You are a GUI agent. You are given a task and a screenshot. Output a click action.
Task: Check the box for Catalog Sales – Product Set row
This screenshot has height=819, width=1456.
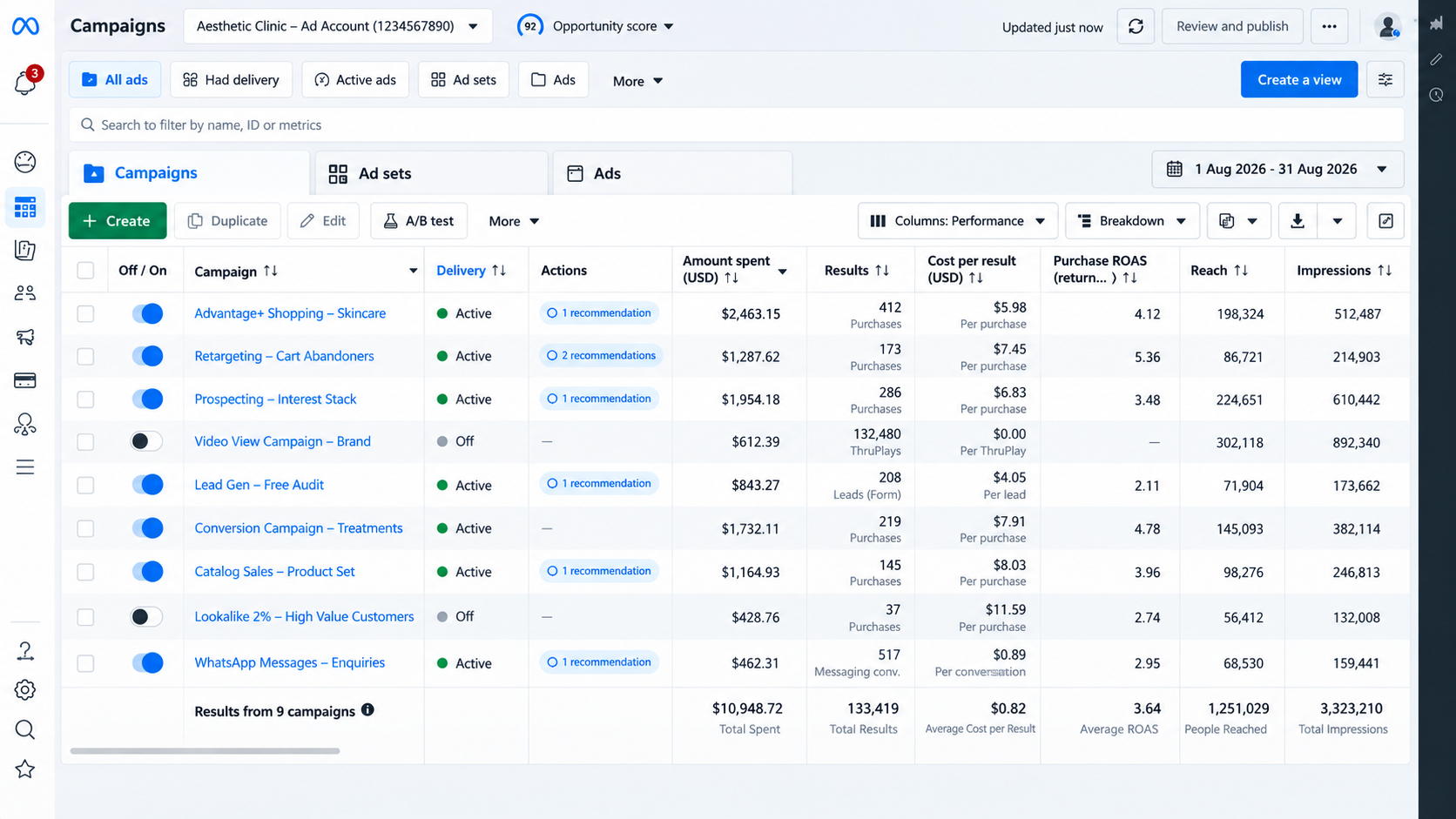(85, 572)
